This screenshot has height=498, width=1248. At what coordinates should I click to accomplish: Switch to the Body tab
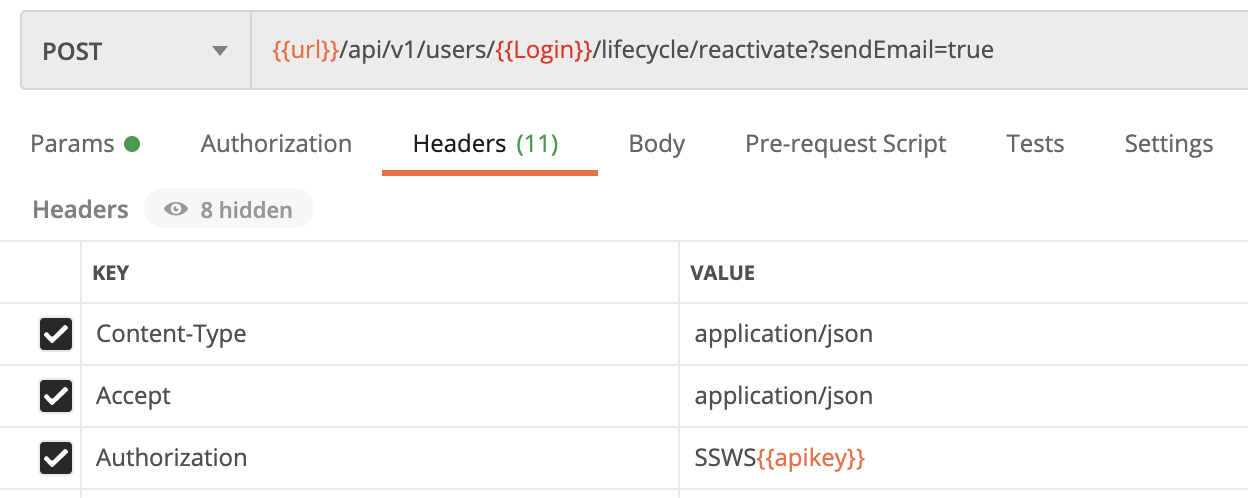point(656,144)
